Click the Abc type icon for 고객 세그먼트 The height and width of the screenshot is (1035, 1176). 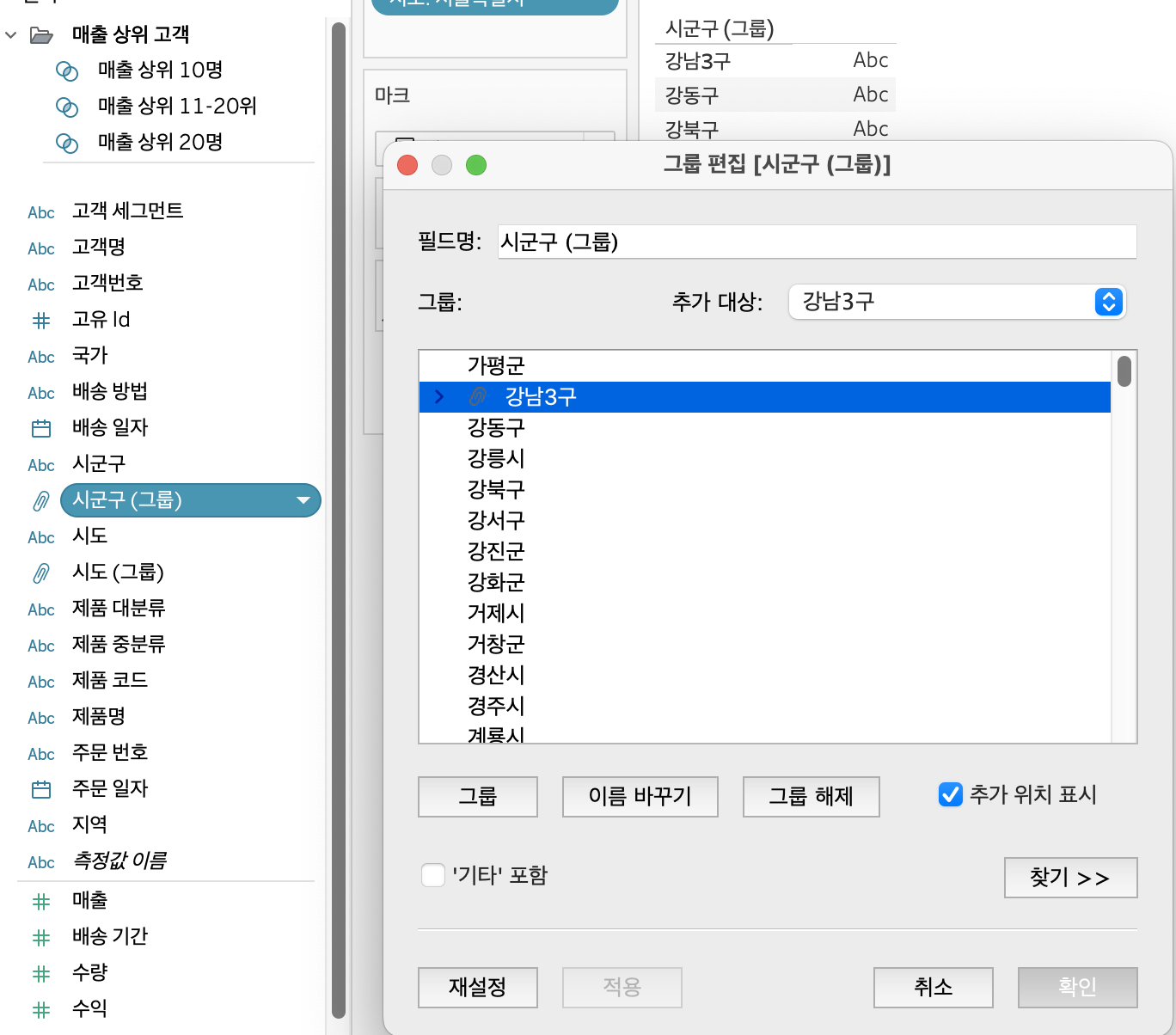pyautogui.click(x=41, y=212)
